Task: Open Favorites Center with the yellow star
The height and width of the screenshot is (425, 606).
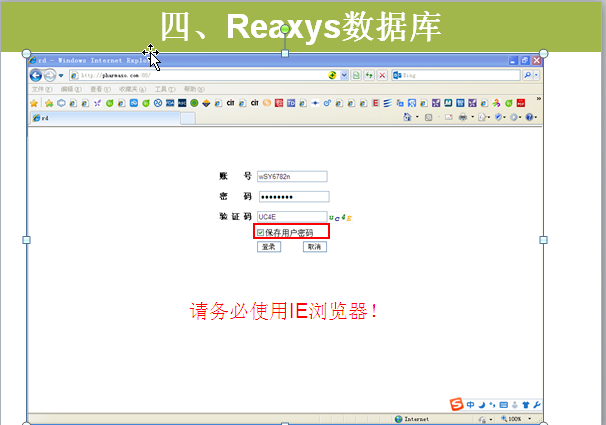Action: (x=34, y=103)
